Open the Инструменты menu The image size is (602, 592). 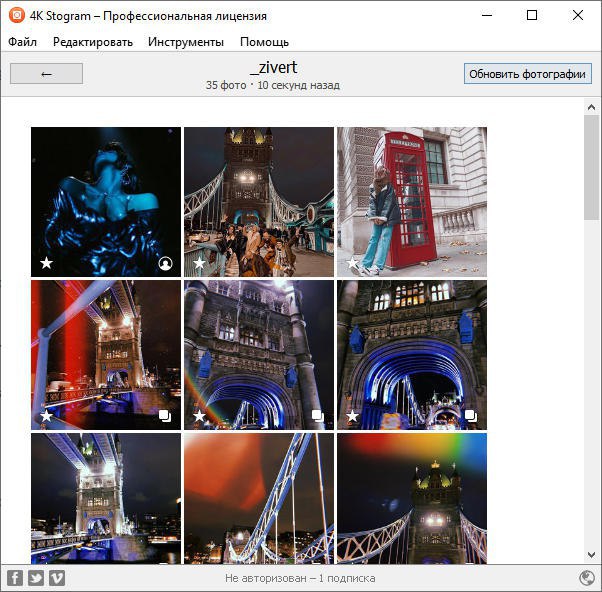pyautogui.click(x=186, y=41)
